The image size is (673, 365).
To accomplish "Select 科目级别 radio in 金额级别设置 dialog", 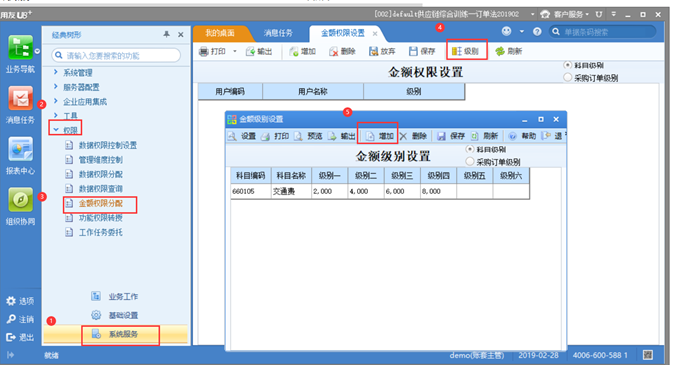I will [x=470, y=149].
